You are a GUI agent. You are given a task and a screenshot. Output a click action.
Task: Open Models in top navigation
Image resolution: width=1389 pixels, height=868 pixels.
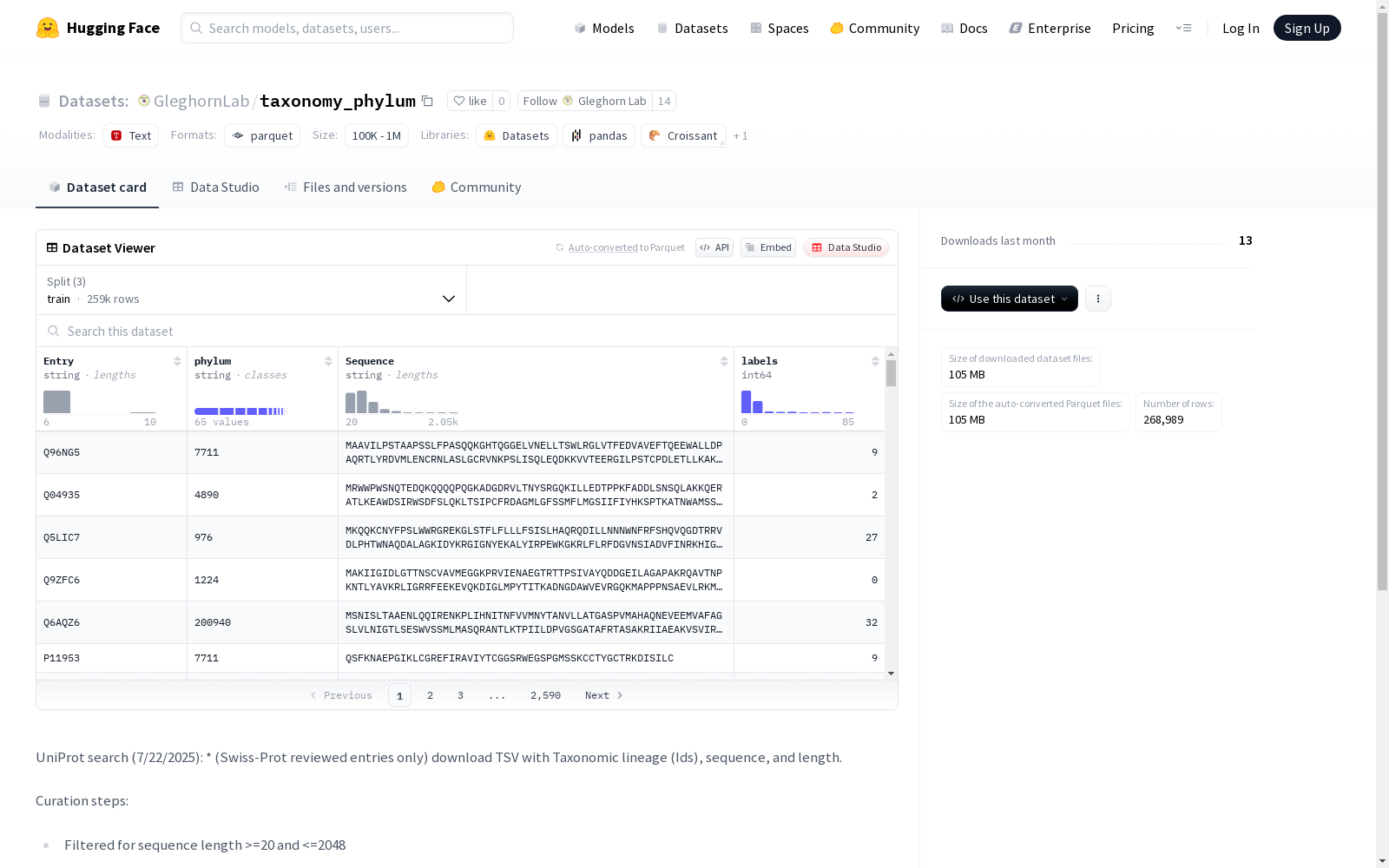click(x=603, y=28)
